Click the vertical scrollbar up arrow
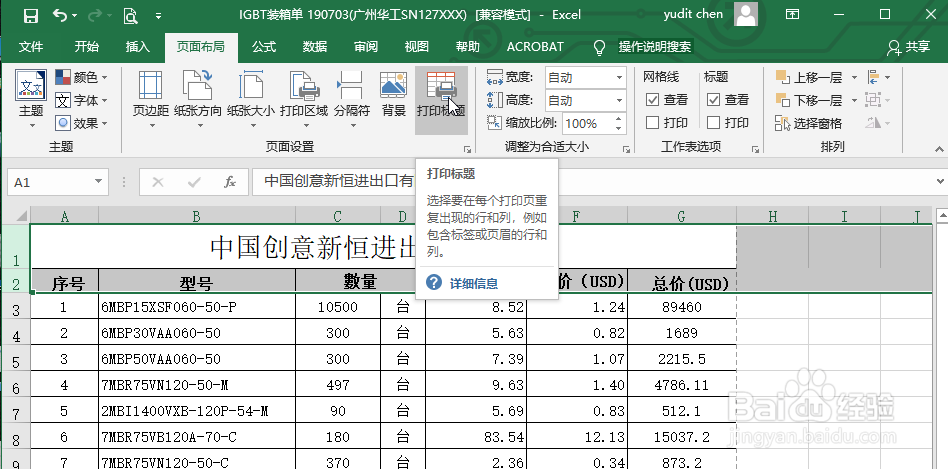 coord(942,215)
